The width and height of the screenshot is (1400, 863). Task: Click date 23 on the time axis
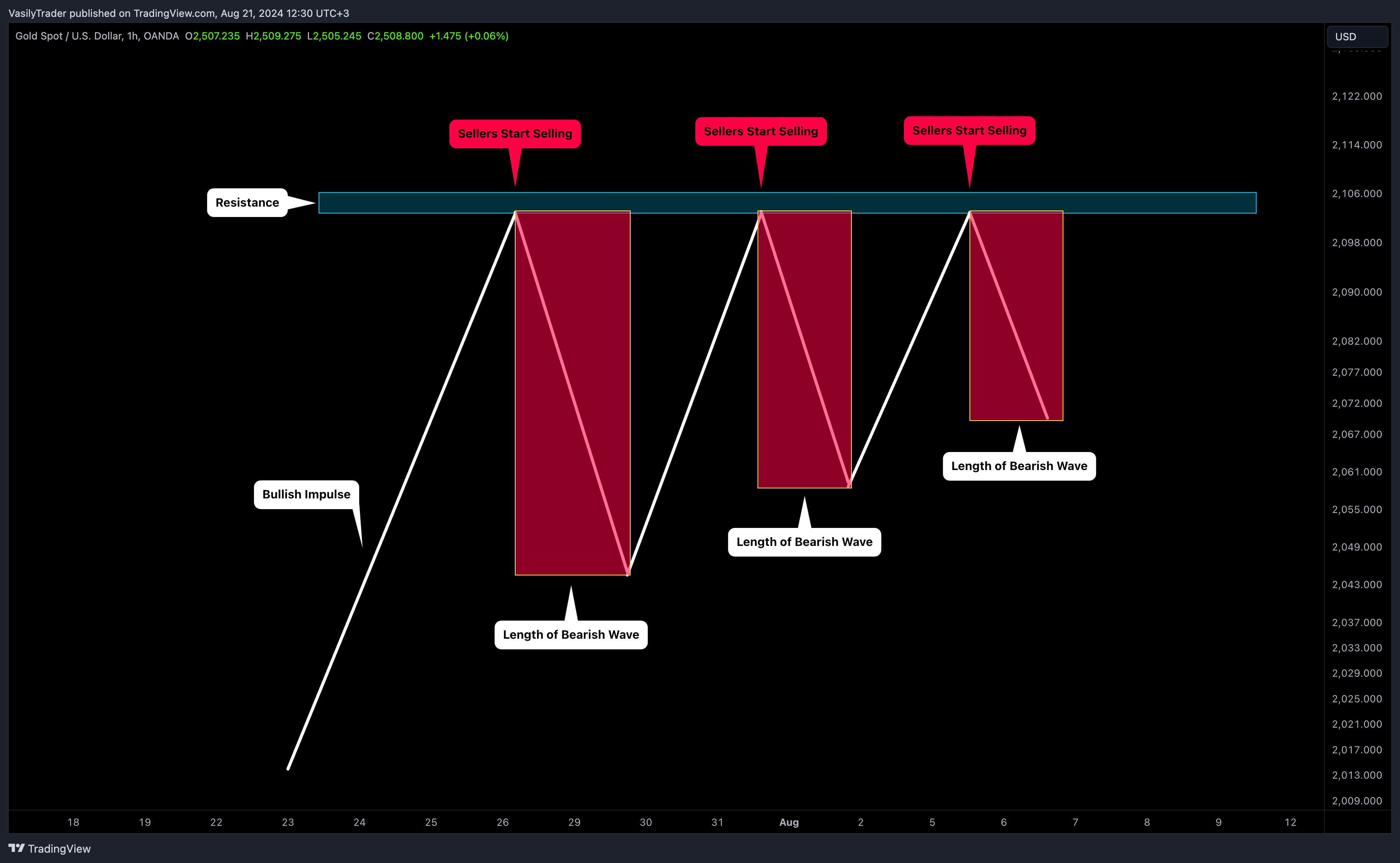[288, 822]
